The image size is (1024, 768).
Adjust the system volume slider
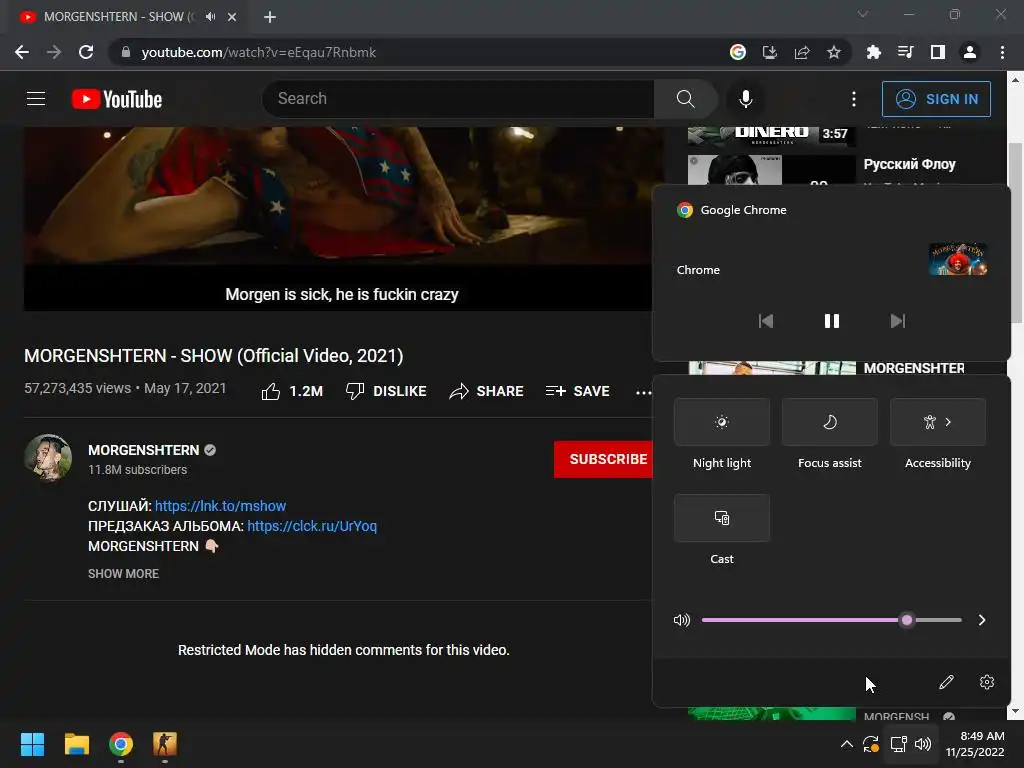pyautogui.click(x=831, y=620)
